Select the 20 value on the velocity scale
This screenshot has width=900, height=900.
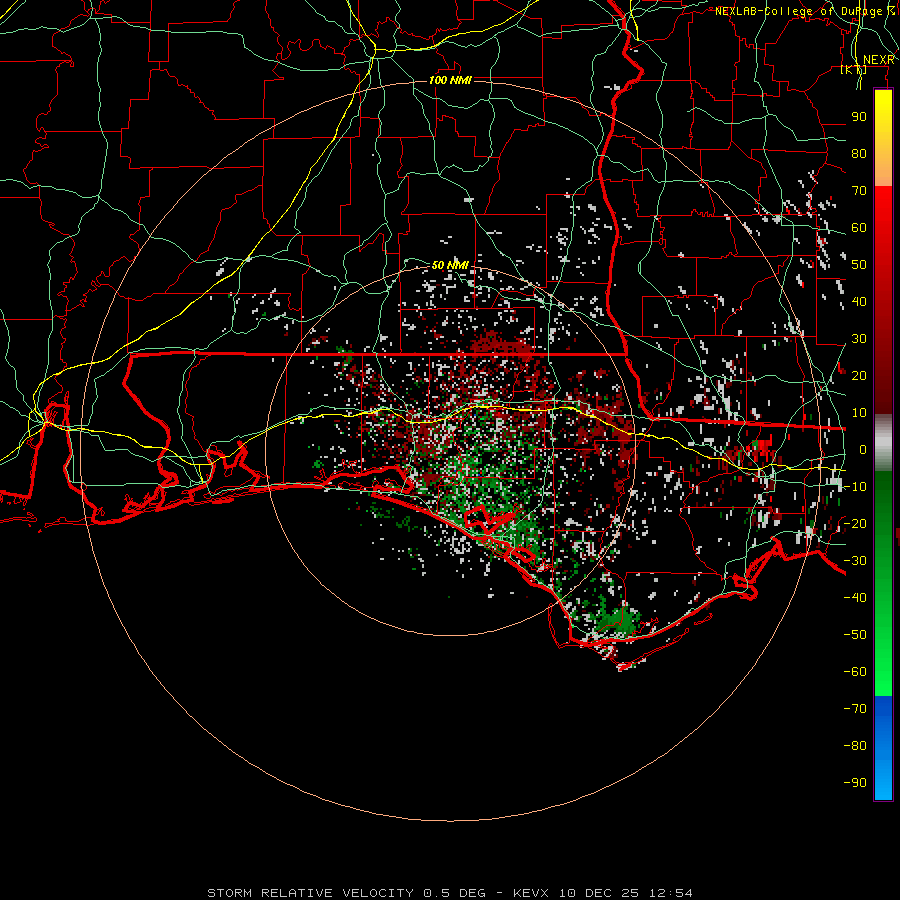click(859, 376)
